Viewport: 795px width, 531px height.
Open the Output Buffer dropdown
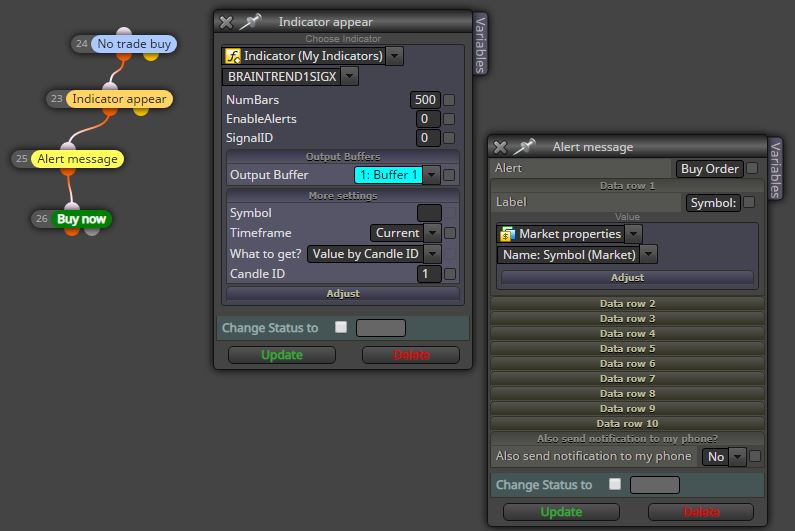(431, 175)
